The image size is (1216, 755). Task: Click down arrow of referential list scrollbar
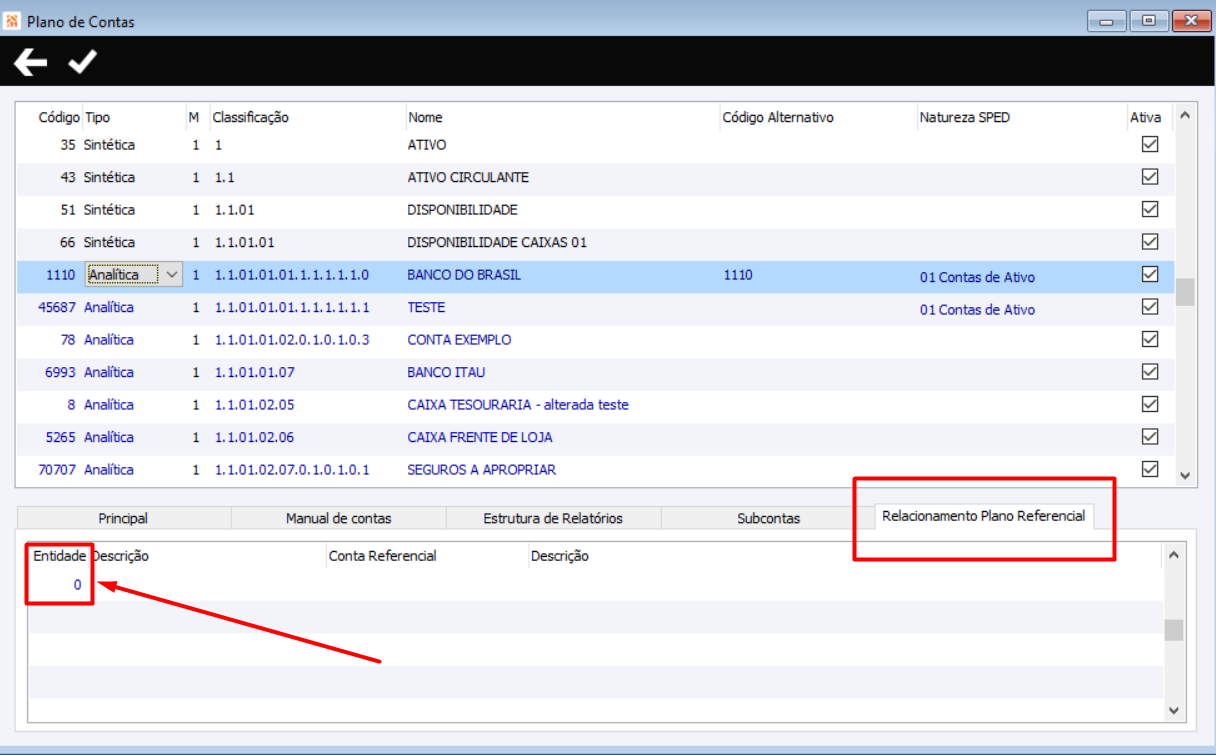(x=1174, y=710)
